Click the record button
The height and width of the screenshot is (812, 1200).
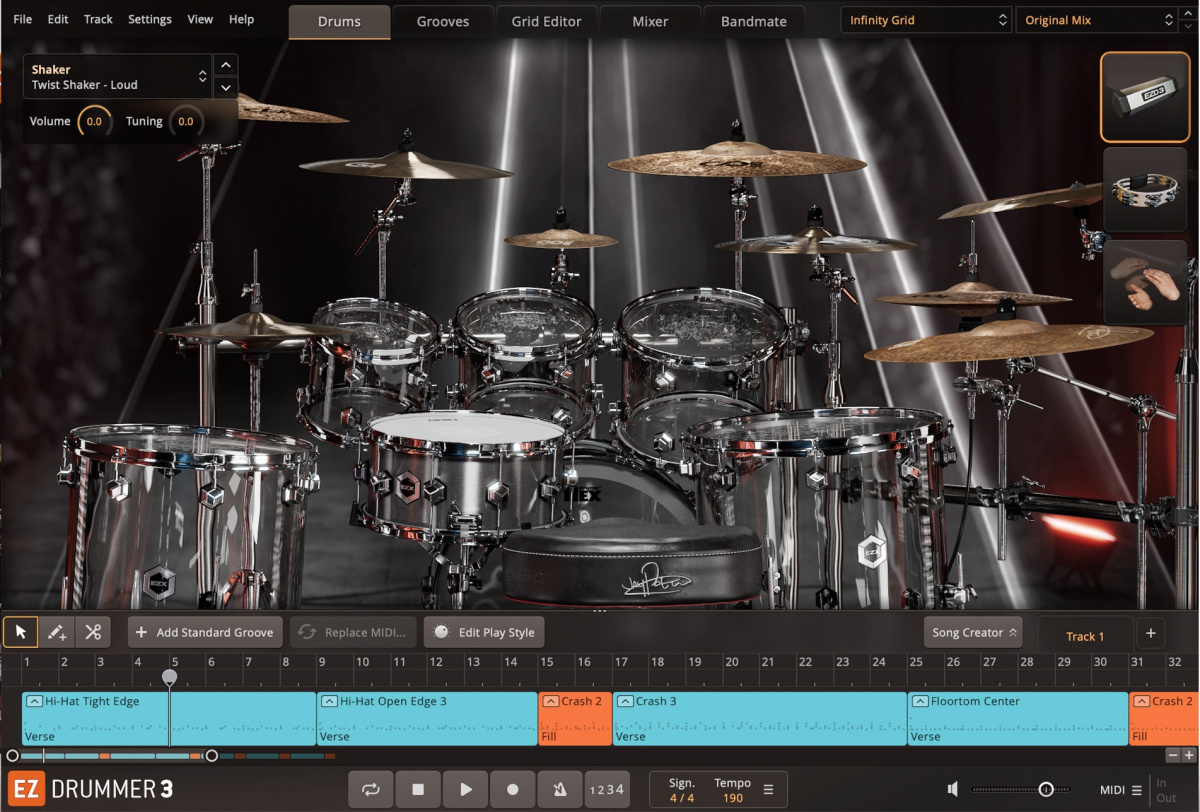click(512, 789)
